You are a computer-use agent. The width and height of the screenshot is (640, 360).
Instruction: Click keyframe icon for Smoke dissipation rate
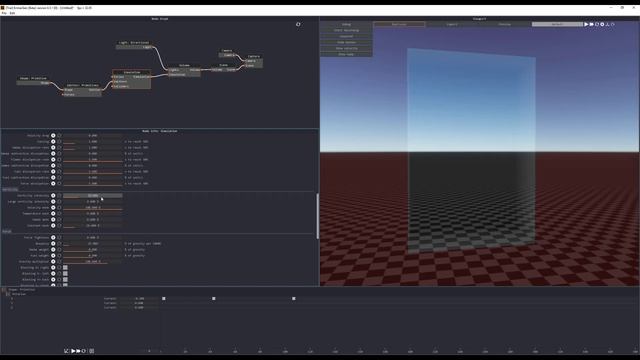click(53, 148)
